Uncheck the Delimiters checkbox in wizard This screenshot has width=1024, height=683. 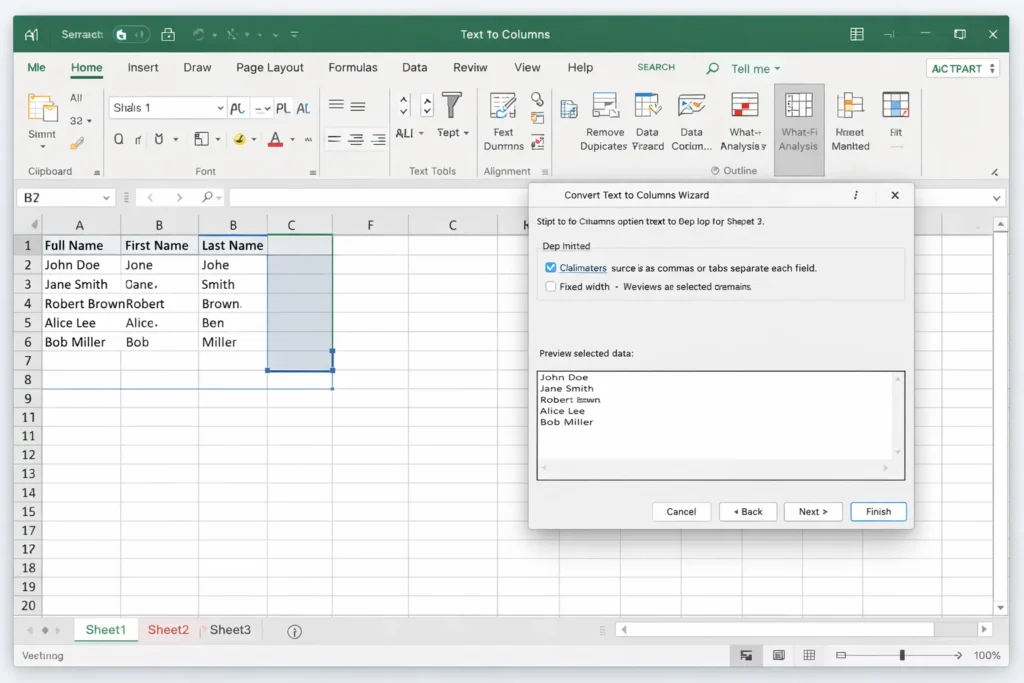(x=550, y=268)
